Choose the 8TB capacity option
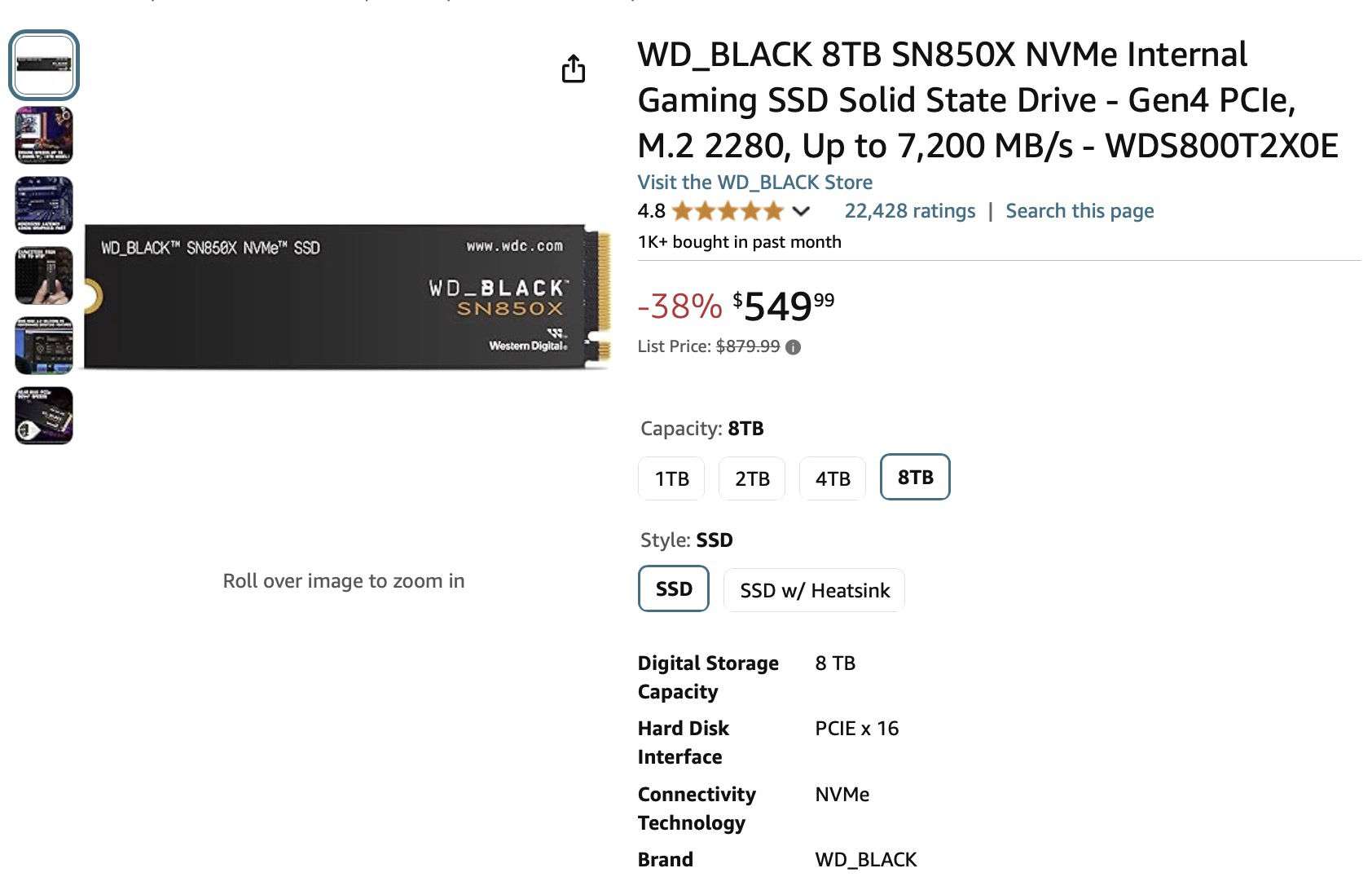 [x=915, y=477]
